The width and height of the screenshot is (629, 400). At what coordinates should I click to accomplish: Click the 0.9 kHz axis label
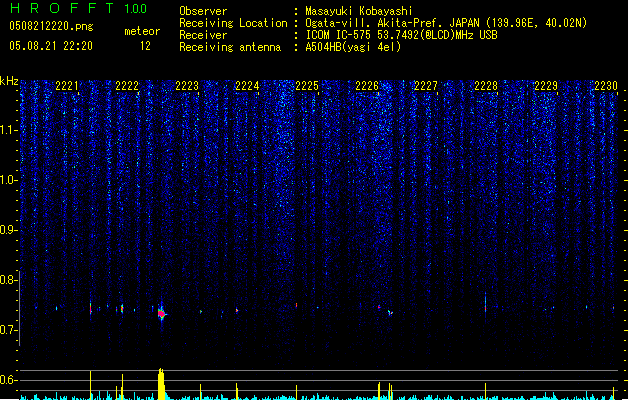coord(8,230)
